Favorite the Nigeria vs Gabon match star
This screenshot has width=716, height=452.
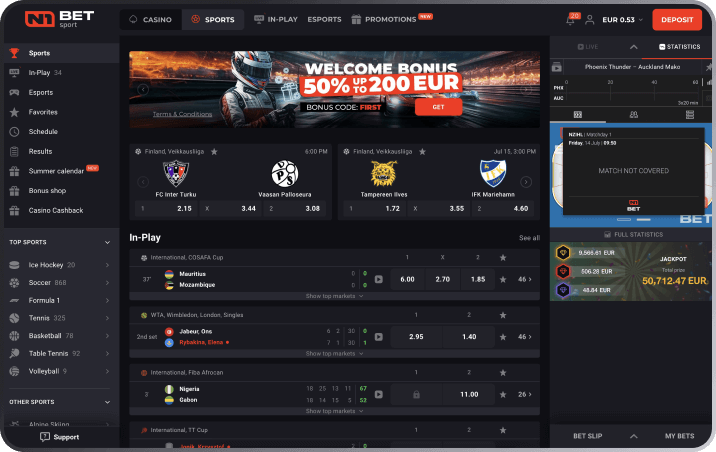click(x=503, y=394)
